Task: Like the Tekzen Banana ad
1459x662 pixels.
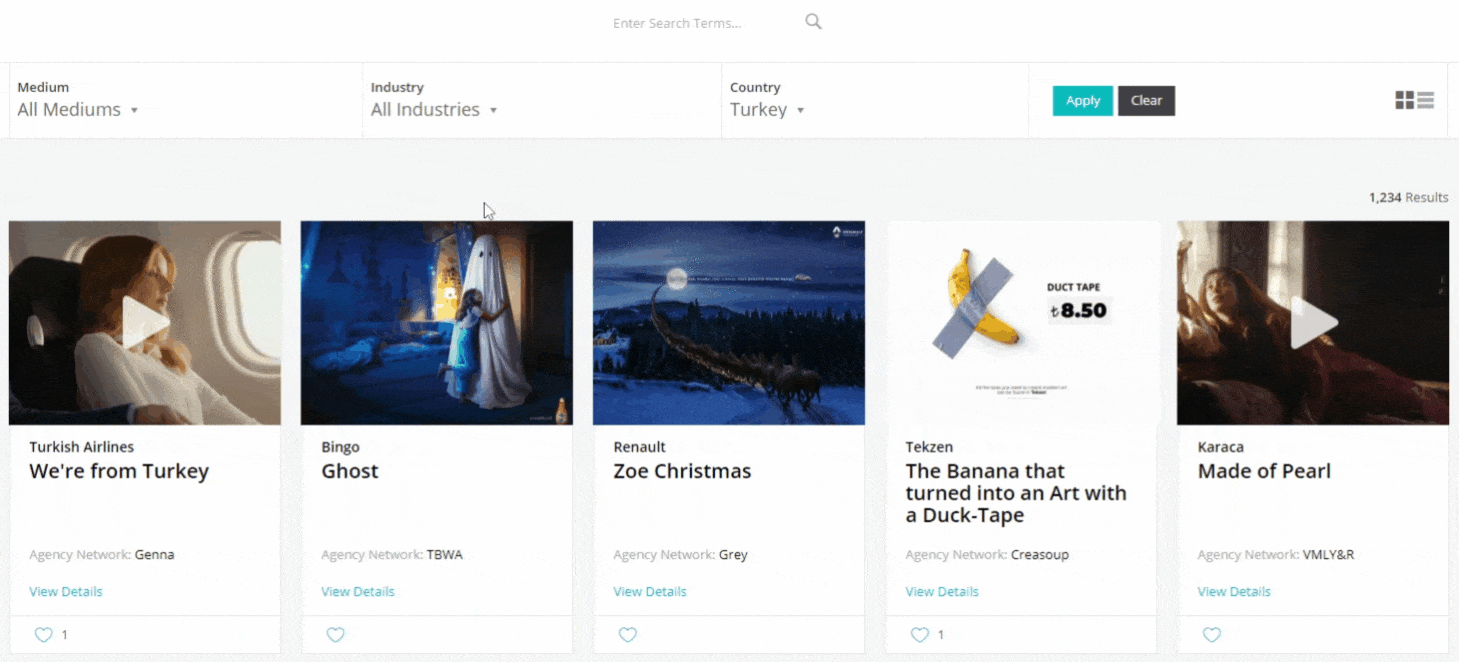Action: point(919,634)
